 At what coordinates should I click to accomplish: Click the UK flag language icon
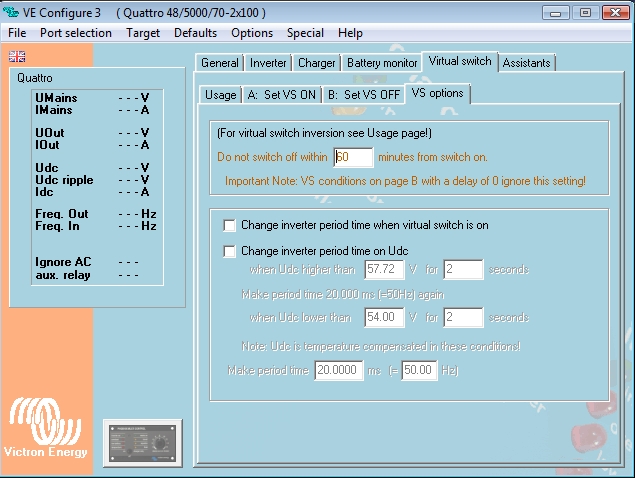click(x=17, y=56)
